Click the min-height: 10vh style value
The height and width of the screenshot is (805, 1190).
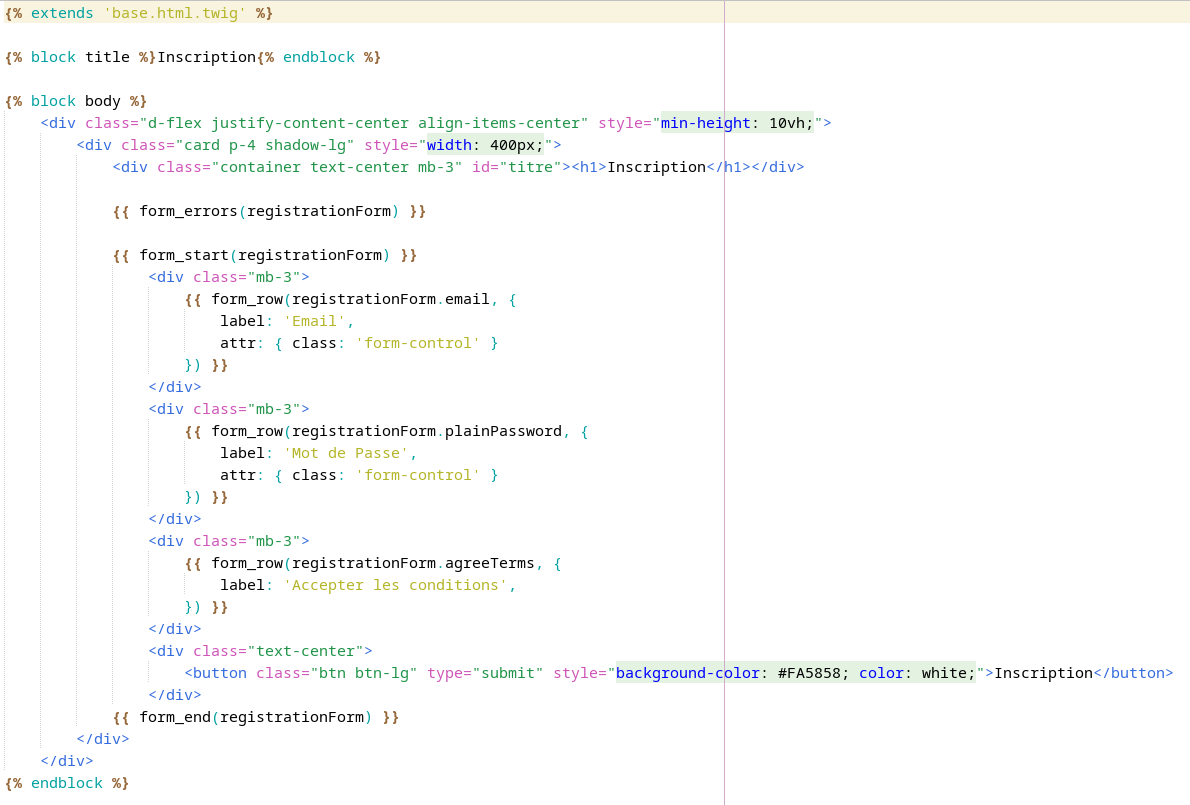(x=737, y=123)
